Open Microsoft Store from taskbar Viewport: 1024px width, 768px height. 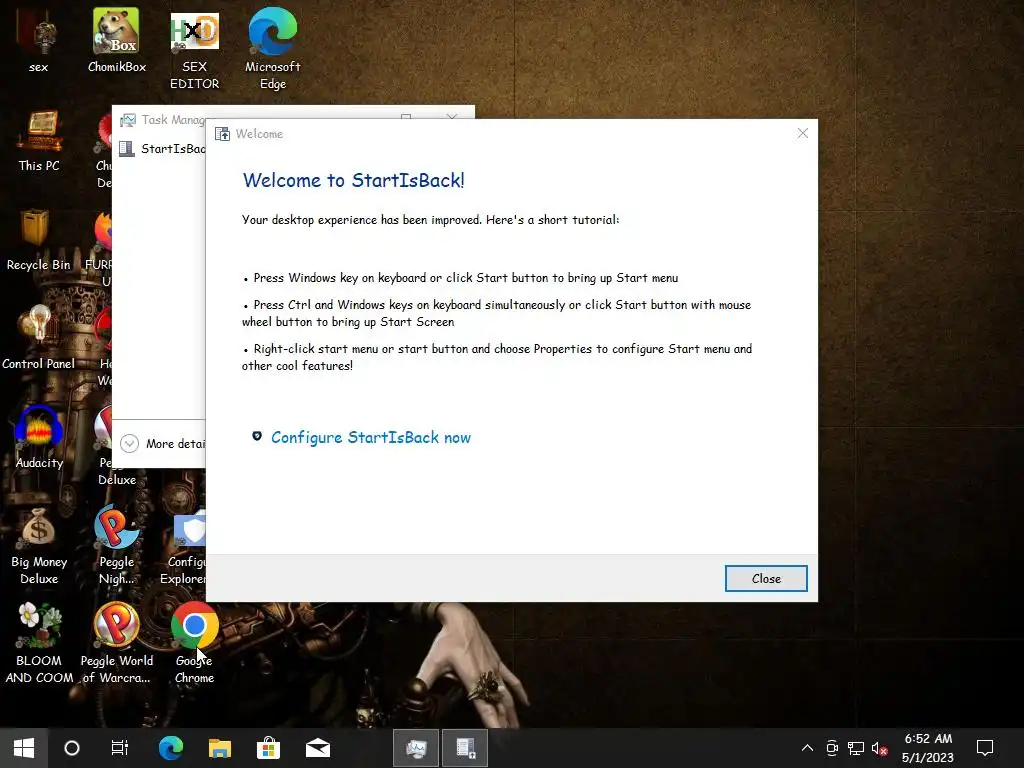click(268, 748)
